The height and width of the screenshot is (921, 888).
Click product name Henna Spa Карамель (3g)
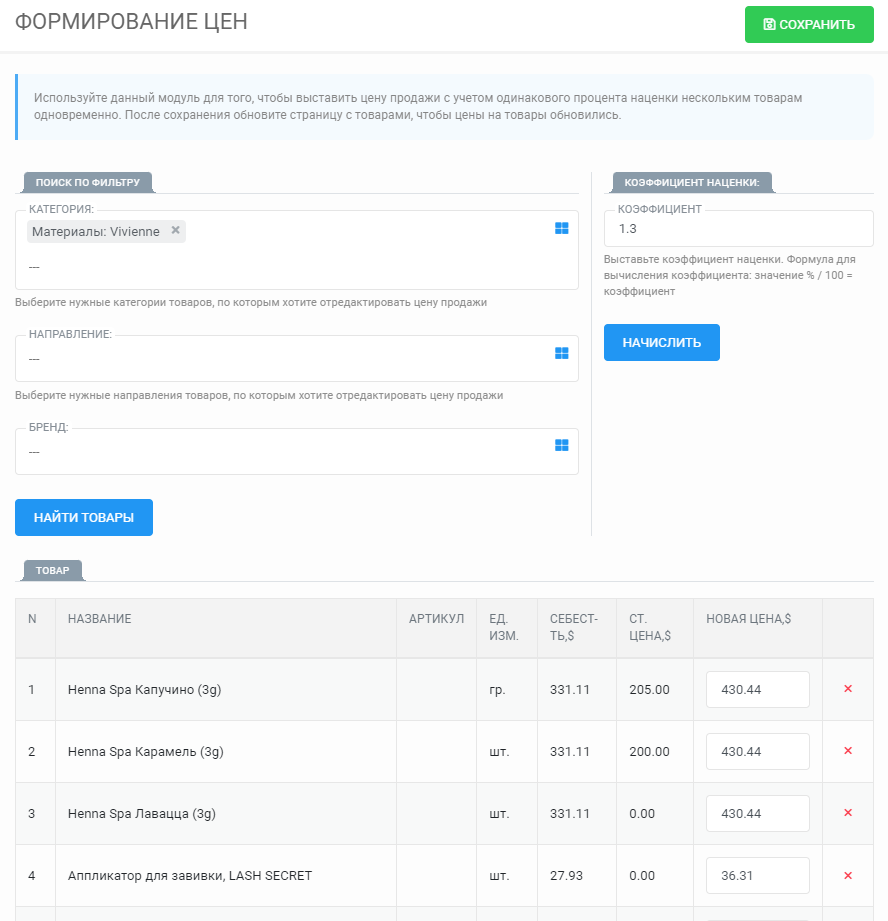click(146, 751)
